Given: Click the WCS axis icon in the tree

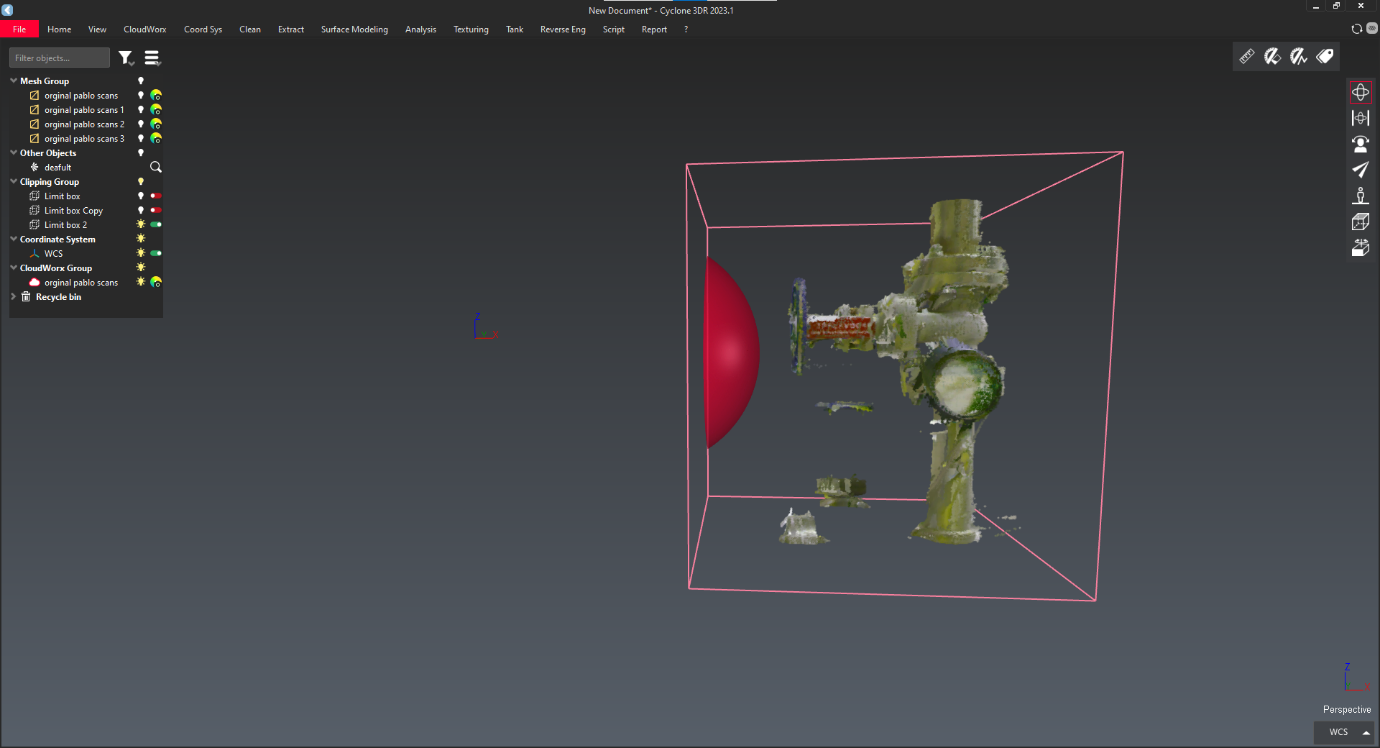Looking at the screenshot, I should pos(35,253).
